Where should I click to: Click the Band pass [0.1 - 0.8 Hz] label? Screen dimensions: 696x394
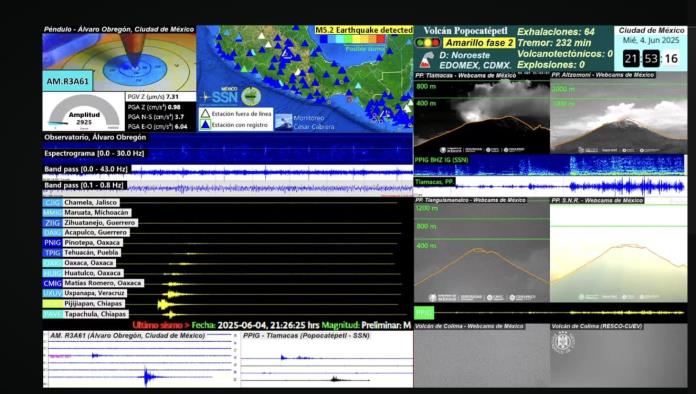coord(84,185)
